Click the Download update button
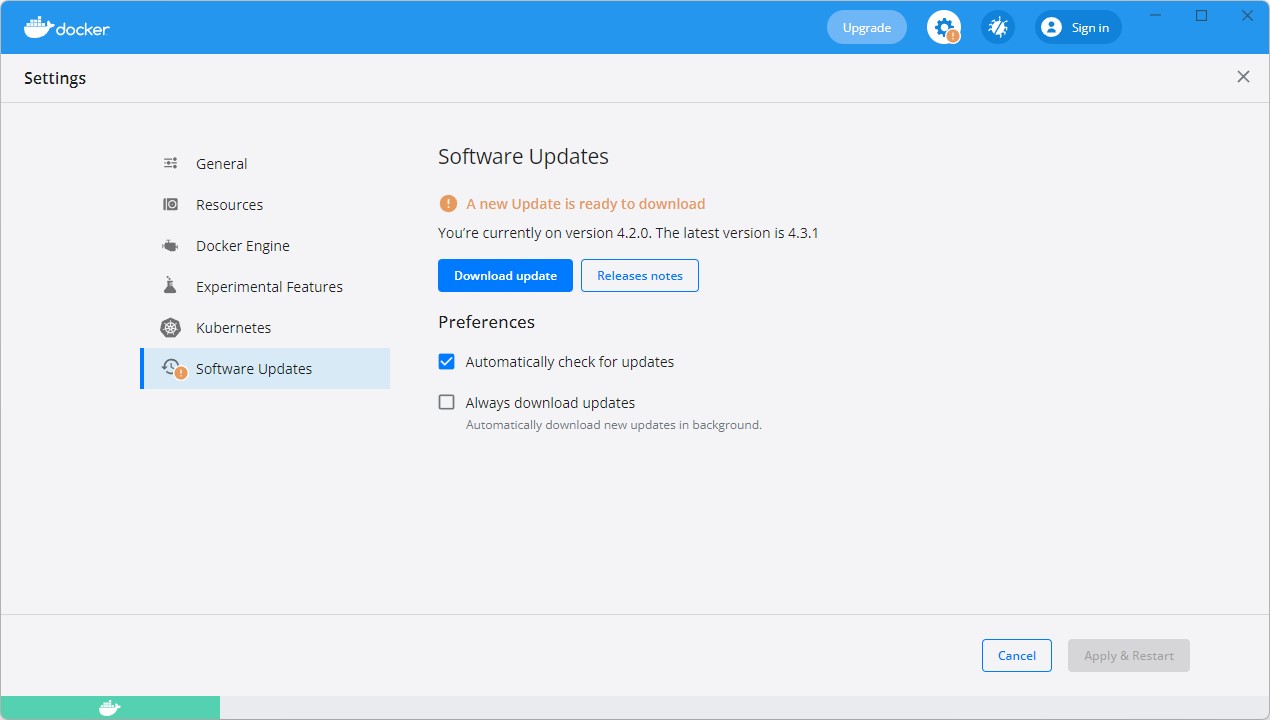 pos(505,275)
